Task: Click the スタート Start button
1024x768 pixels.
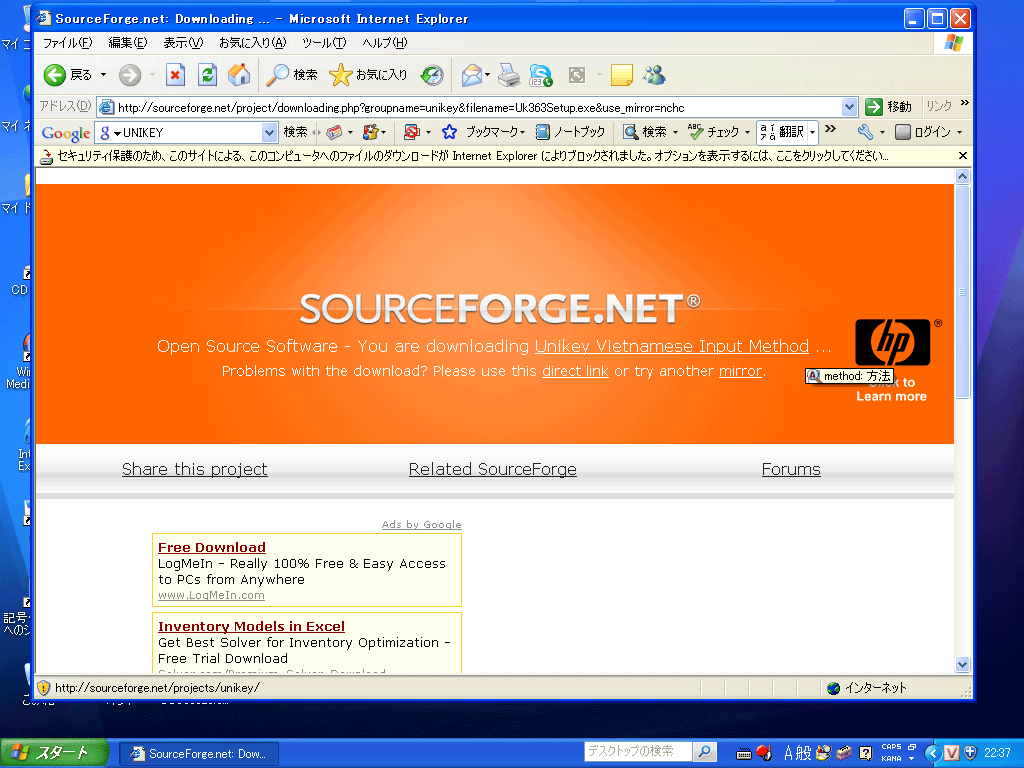Action: pos(55,753)
